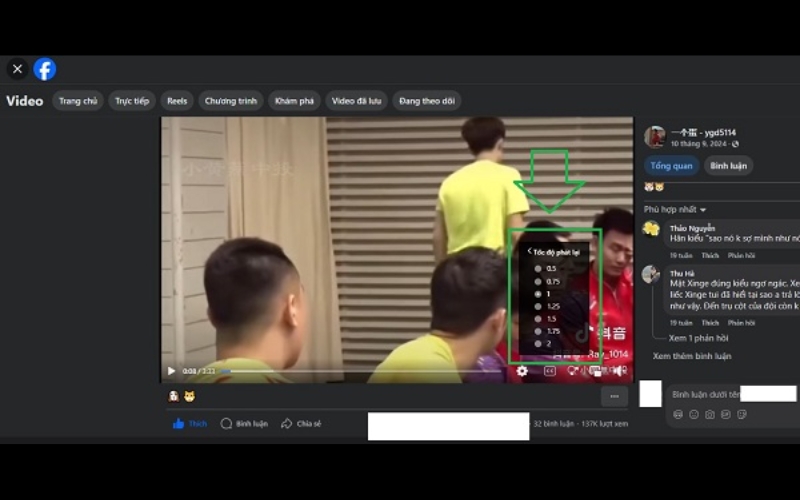Viewport: 800px width, 500px height.
Task: Click Bình luận button under the video
Action: point(244,423)
